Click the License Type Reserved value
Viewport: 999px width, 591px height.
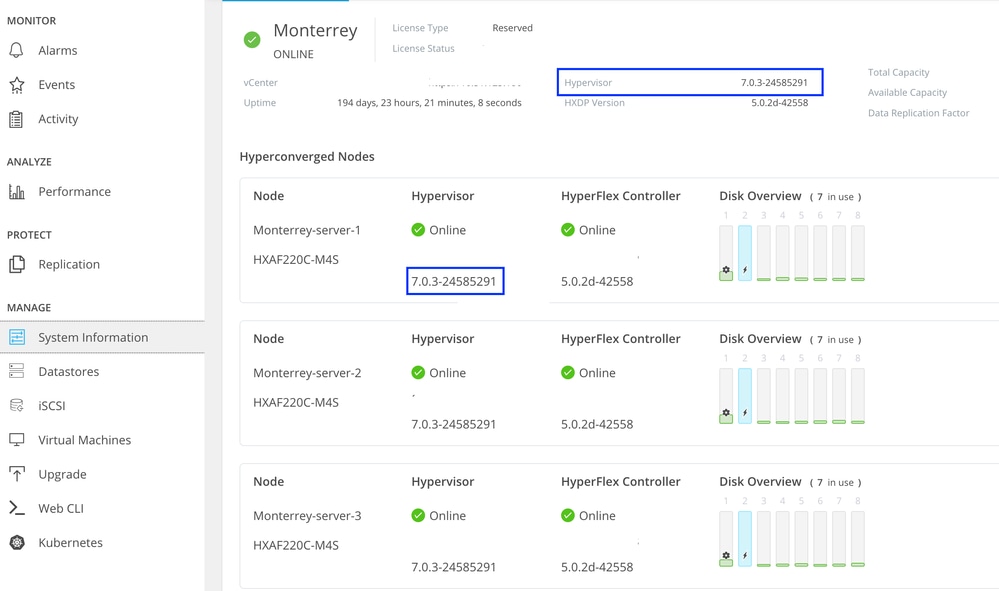[x=512, y=28]
